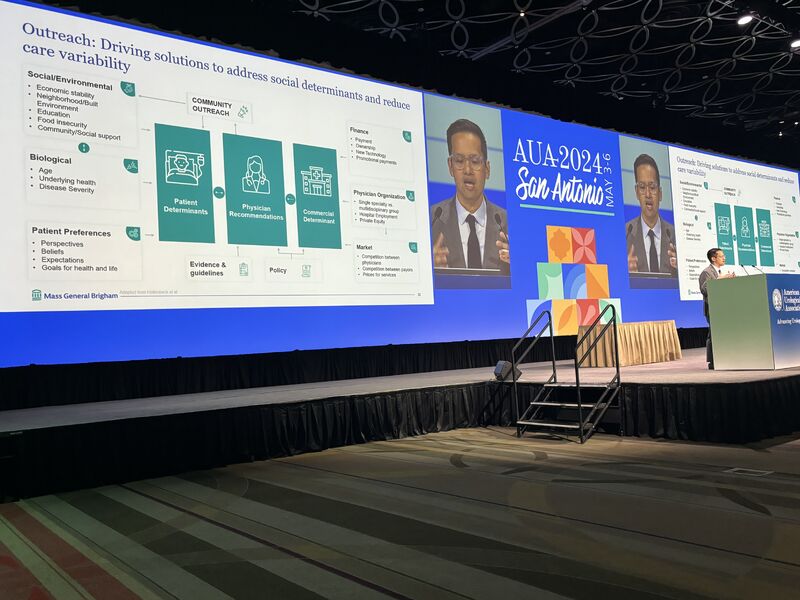Click the 'Beliefs' bullet
This screenshot has width=800, height=600.
(53, 252)
